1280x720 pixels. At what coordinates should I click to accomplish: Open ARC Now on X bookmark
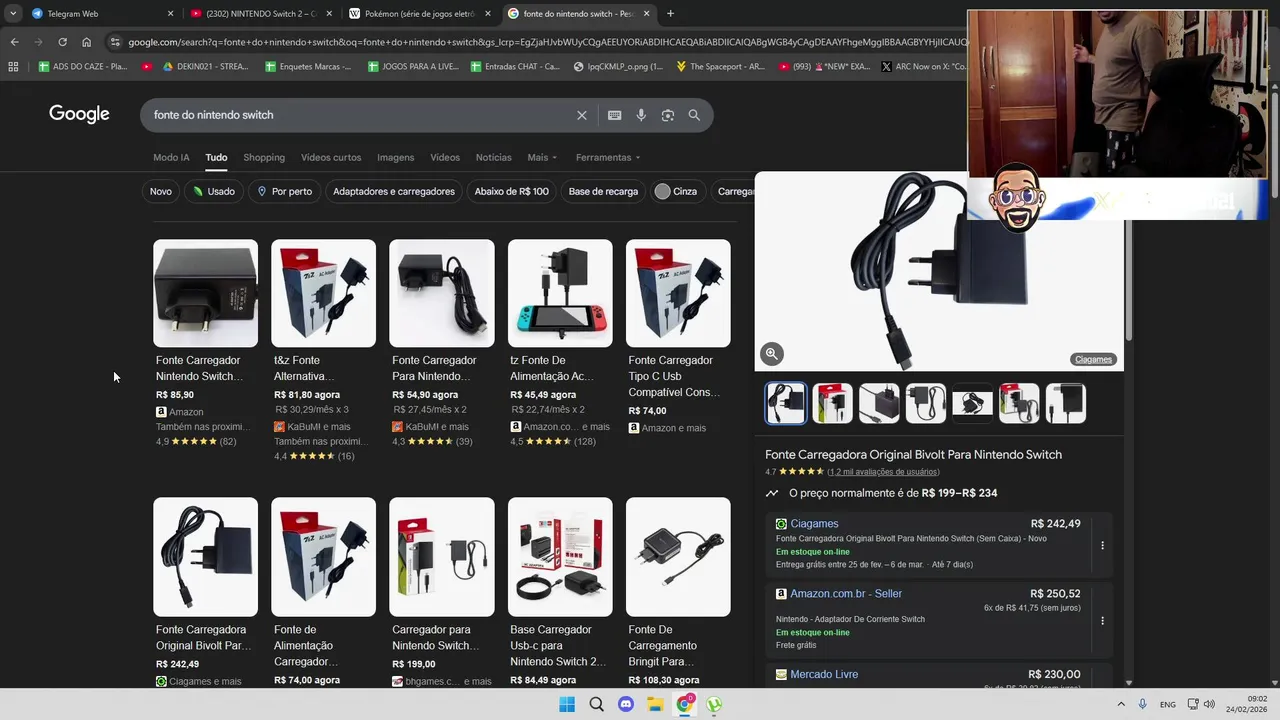coord(923,67)
